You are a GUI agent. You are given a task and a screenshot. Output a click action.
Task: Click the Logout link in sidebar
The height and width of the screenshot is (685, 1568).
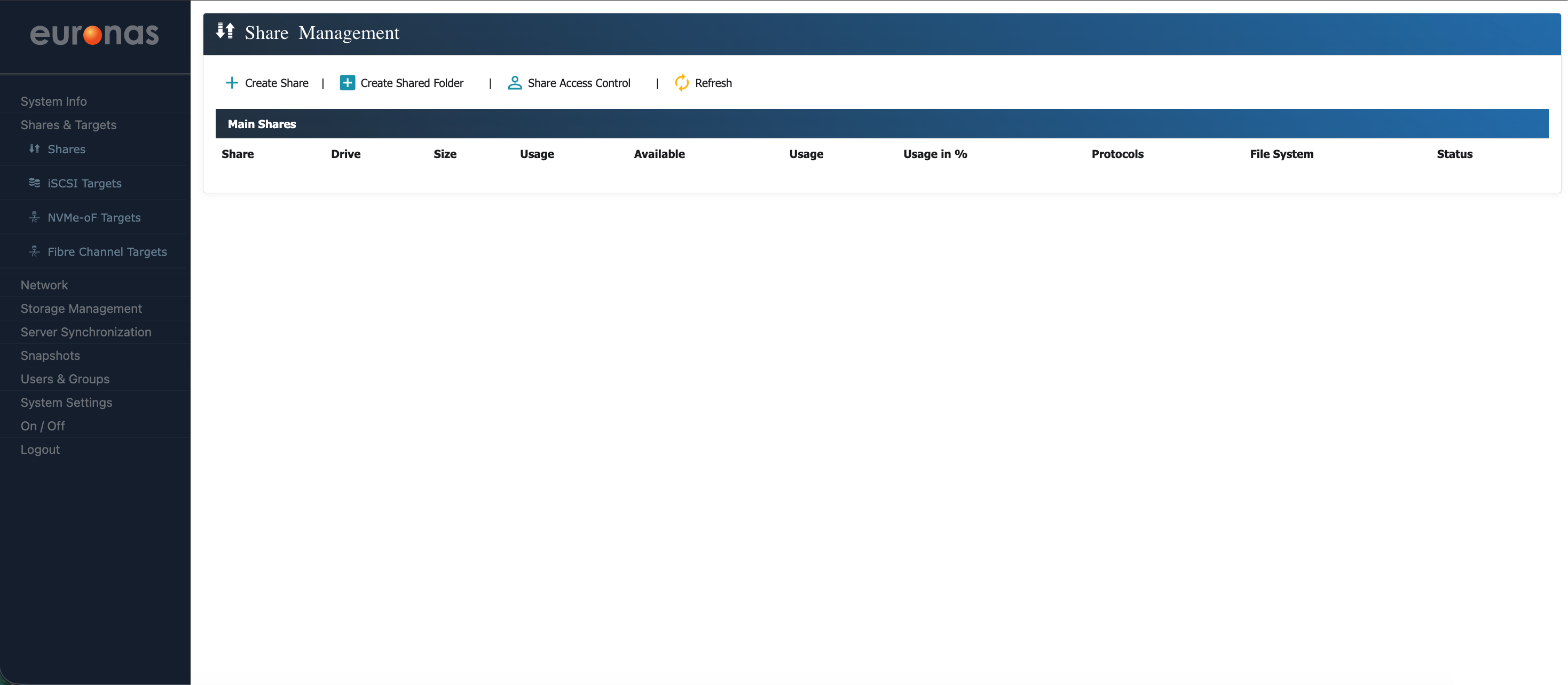coord(40,450)
